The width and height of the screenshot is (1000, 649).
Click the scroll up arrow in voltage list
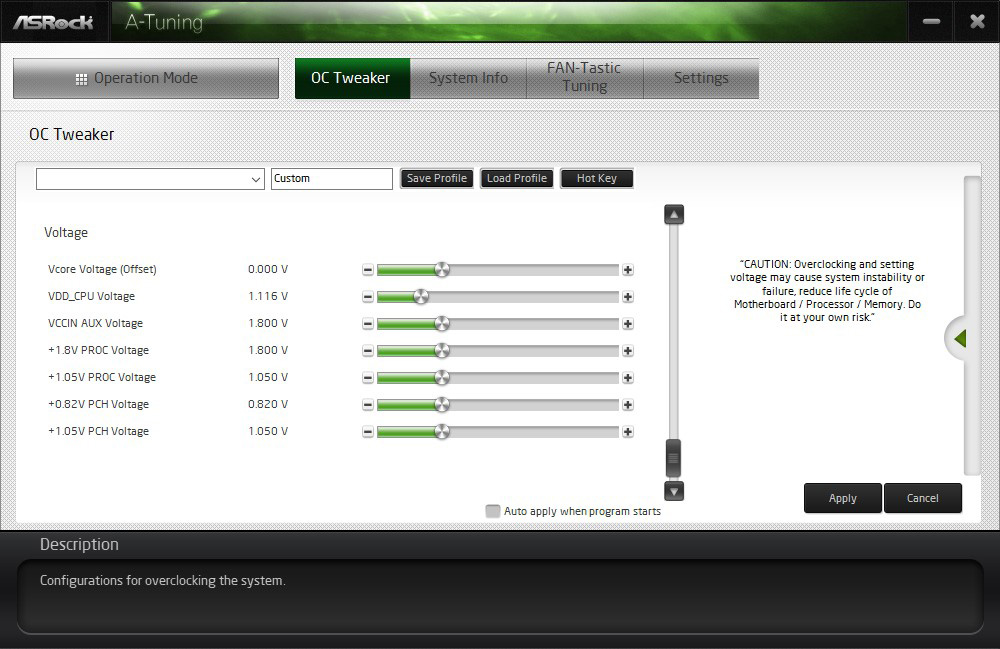(673, 215)
